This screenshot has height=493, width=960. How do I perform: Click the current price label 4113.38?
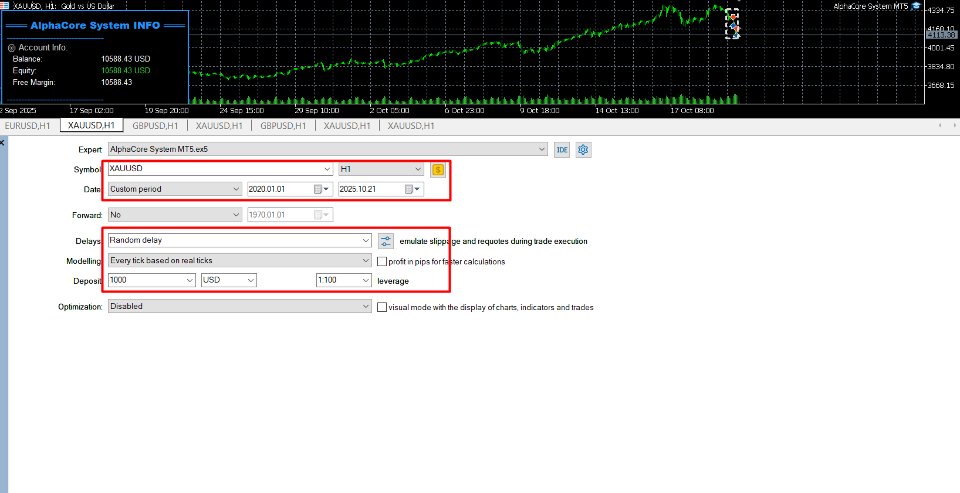[942, 35]
